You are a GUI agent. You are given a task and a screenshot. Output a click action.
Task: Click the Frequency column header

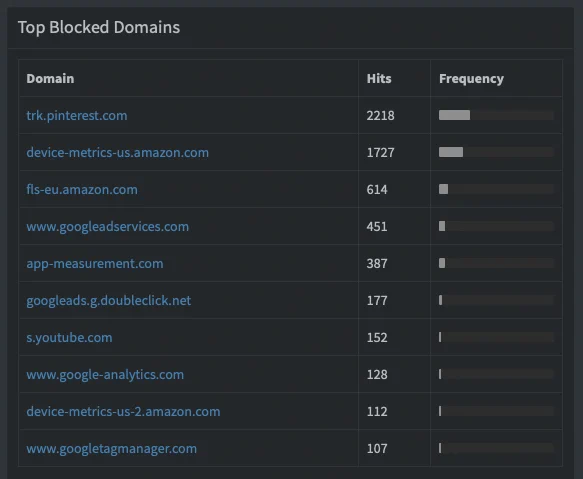click(471, 78)
